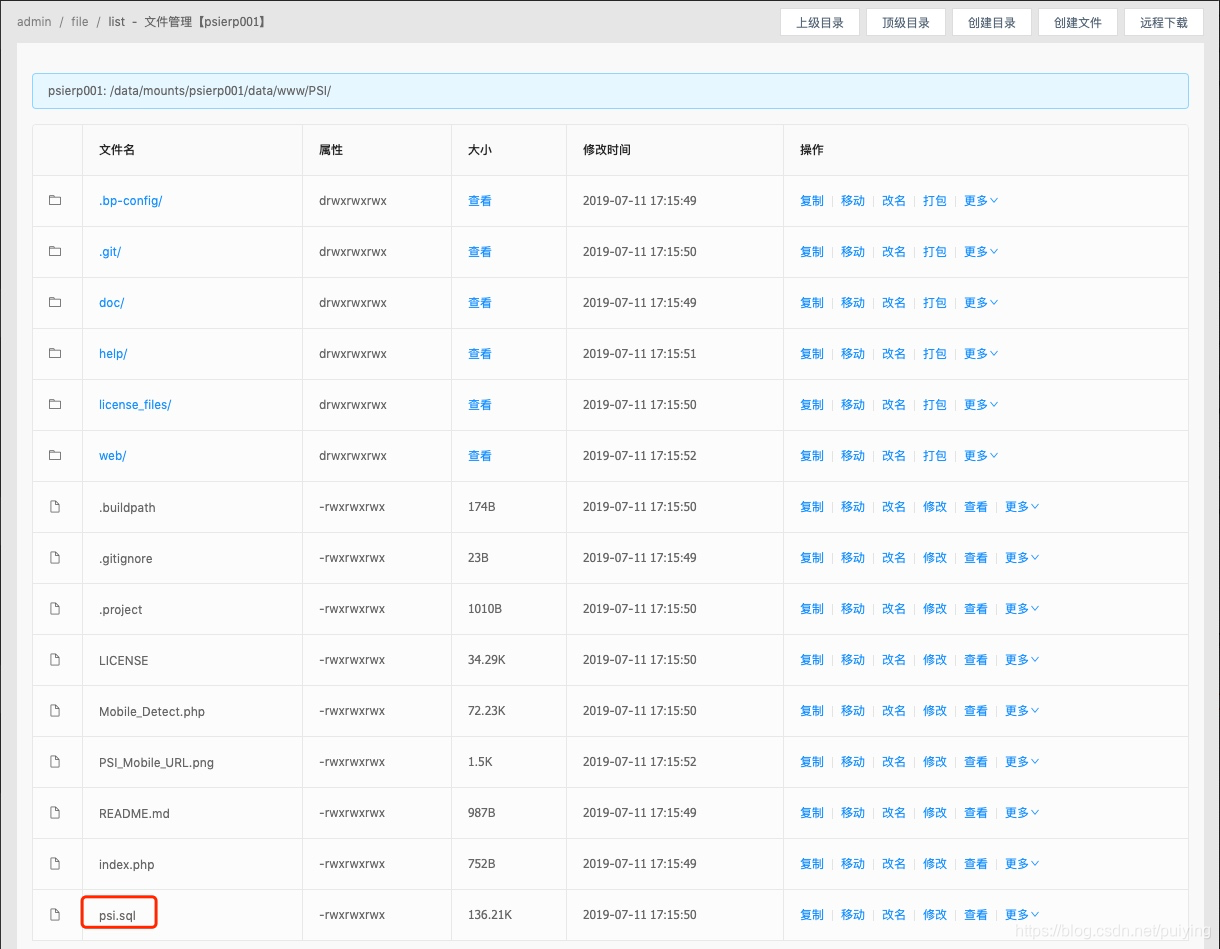Click 改名 for index.php
Viewport: 1220px width, 949px height.
click(x=894, y=863)
